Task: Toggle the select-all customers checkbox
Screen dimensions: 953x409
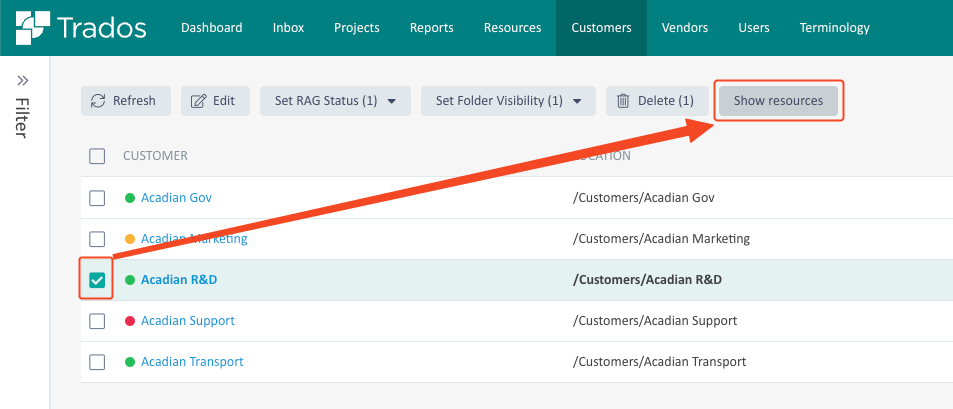Action: coord(97,156)
